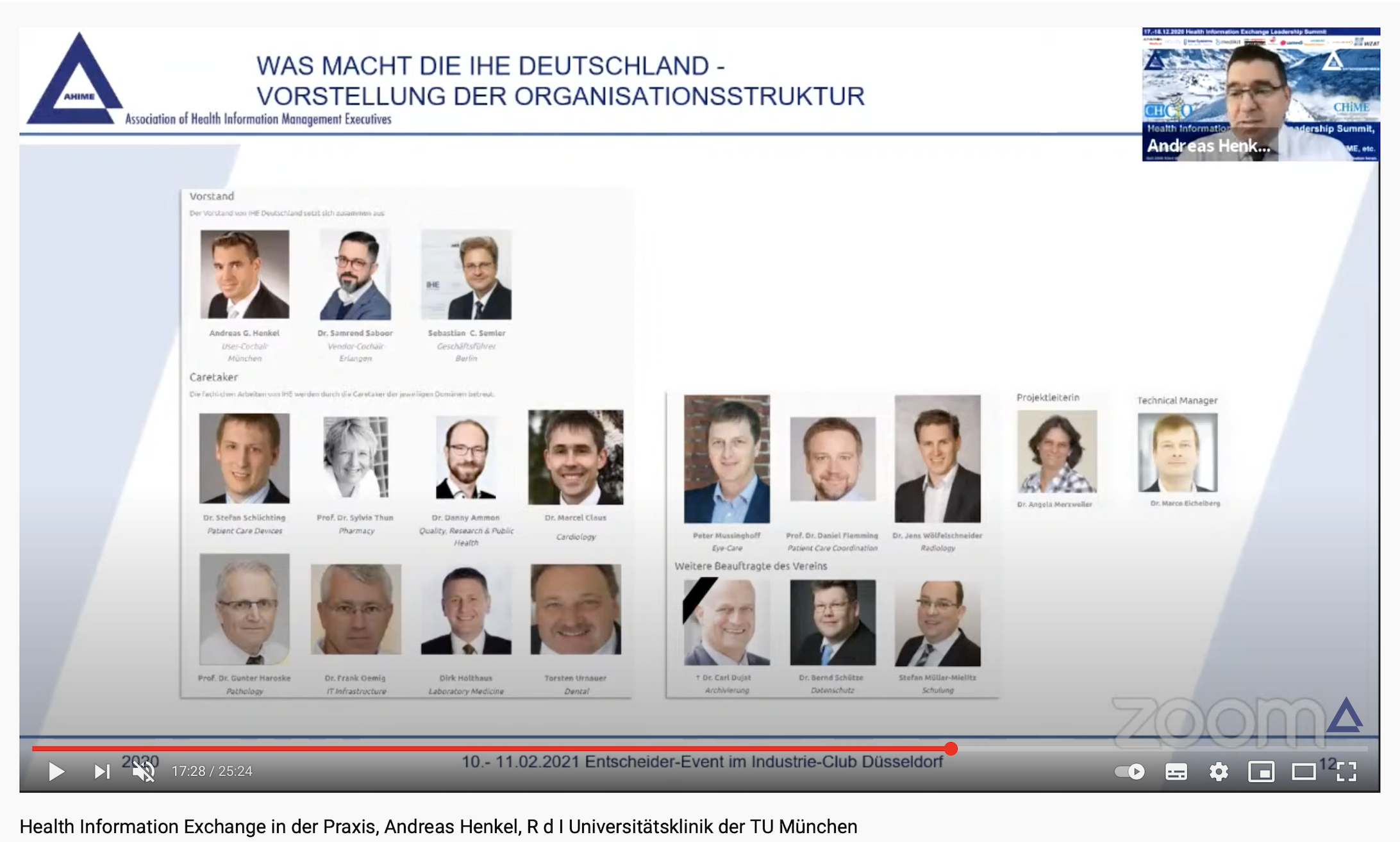Click the Stefan Müller-Mielitz portrait

938,622
